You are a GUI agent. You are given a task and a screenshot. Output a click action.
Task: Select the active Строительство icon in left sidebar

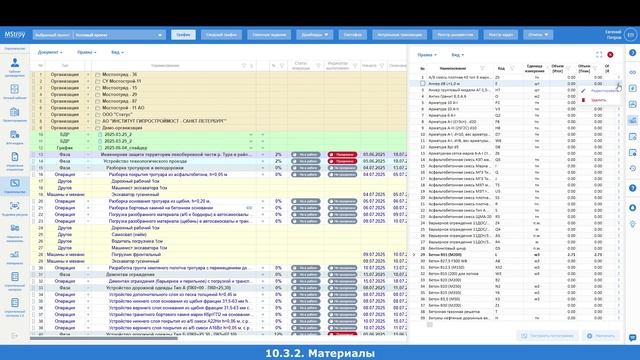(15, 183)
